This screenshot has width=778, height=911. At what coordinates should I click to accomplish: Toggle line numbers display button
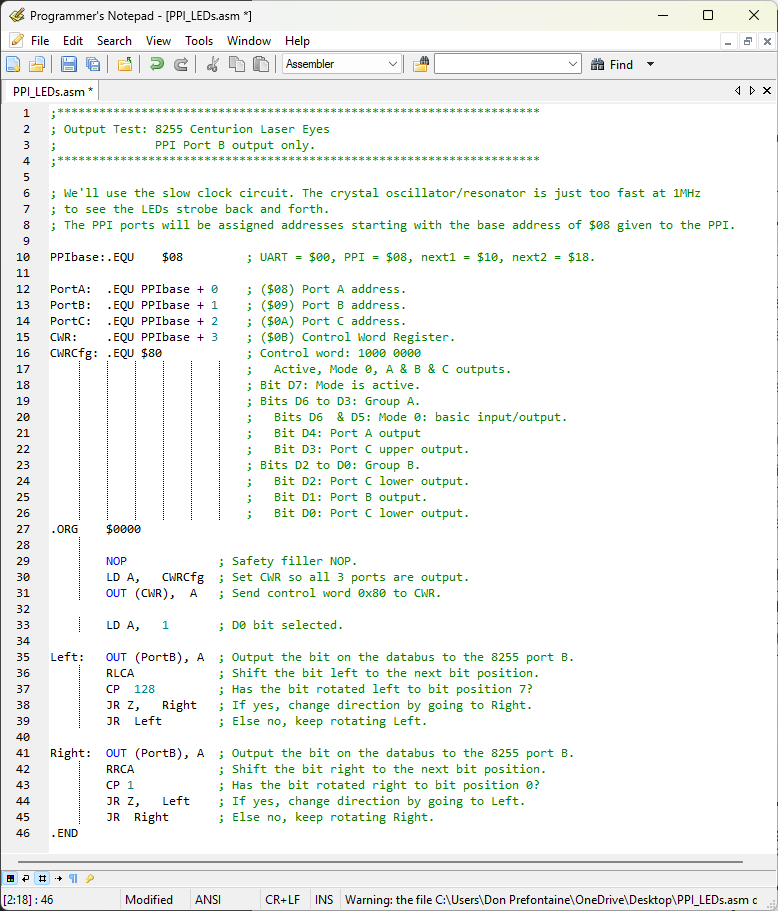(x=42, y=878)
